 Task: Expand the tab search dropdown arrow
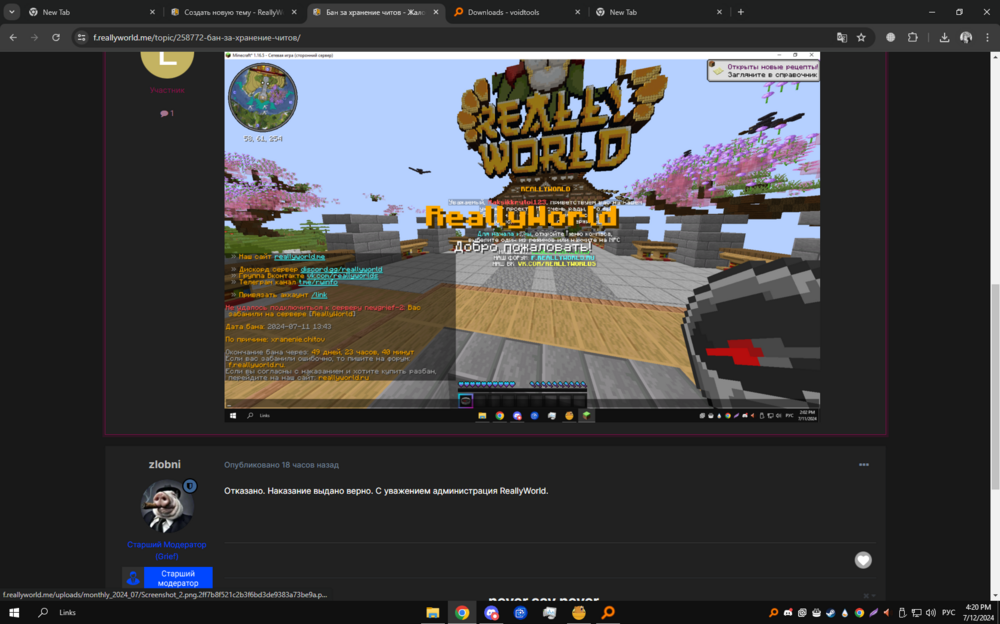coord(11,11)
